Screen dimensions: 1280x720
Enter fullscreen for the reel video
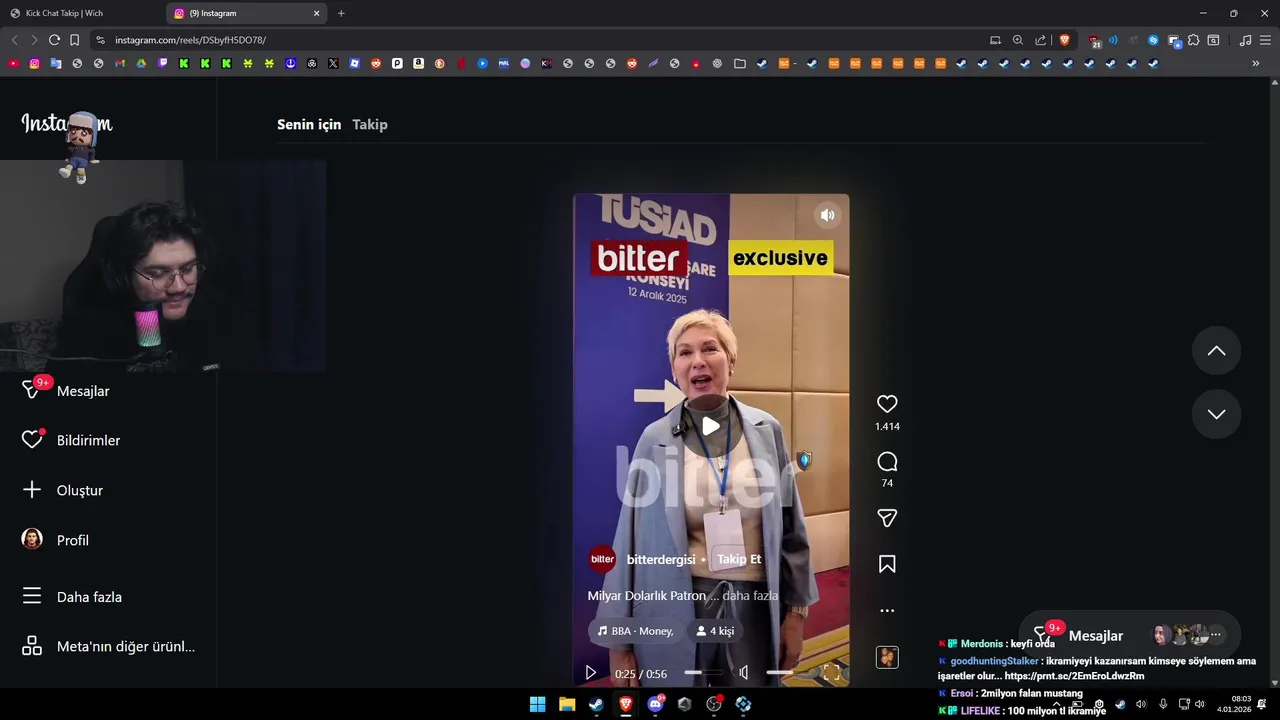pos(831,673)
